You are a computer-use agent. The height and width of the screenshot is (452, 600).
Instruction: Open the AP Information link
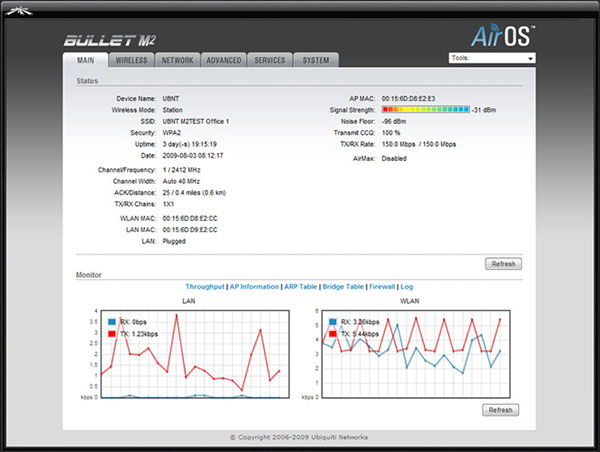point(253,287)
